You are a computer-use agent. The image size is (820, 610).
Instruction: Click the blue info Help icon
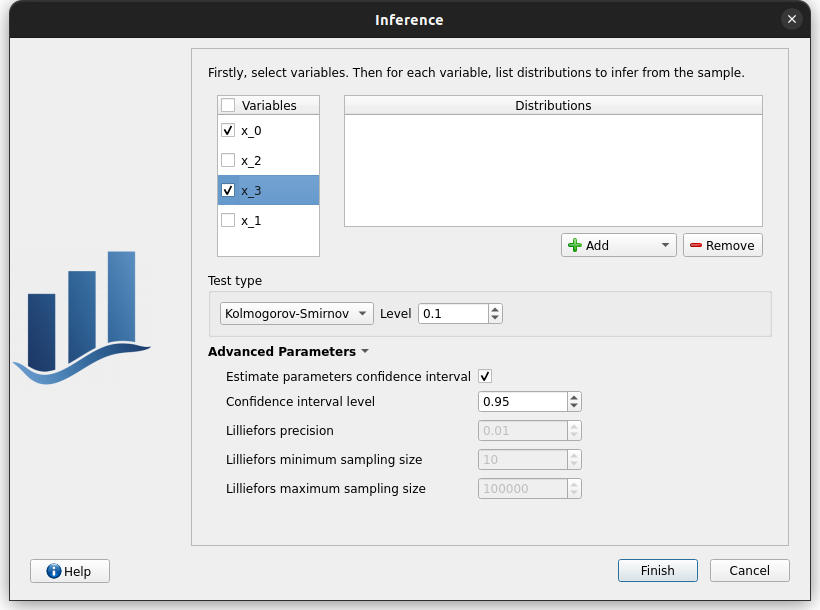point(54,571)
